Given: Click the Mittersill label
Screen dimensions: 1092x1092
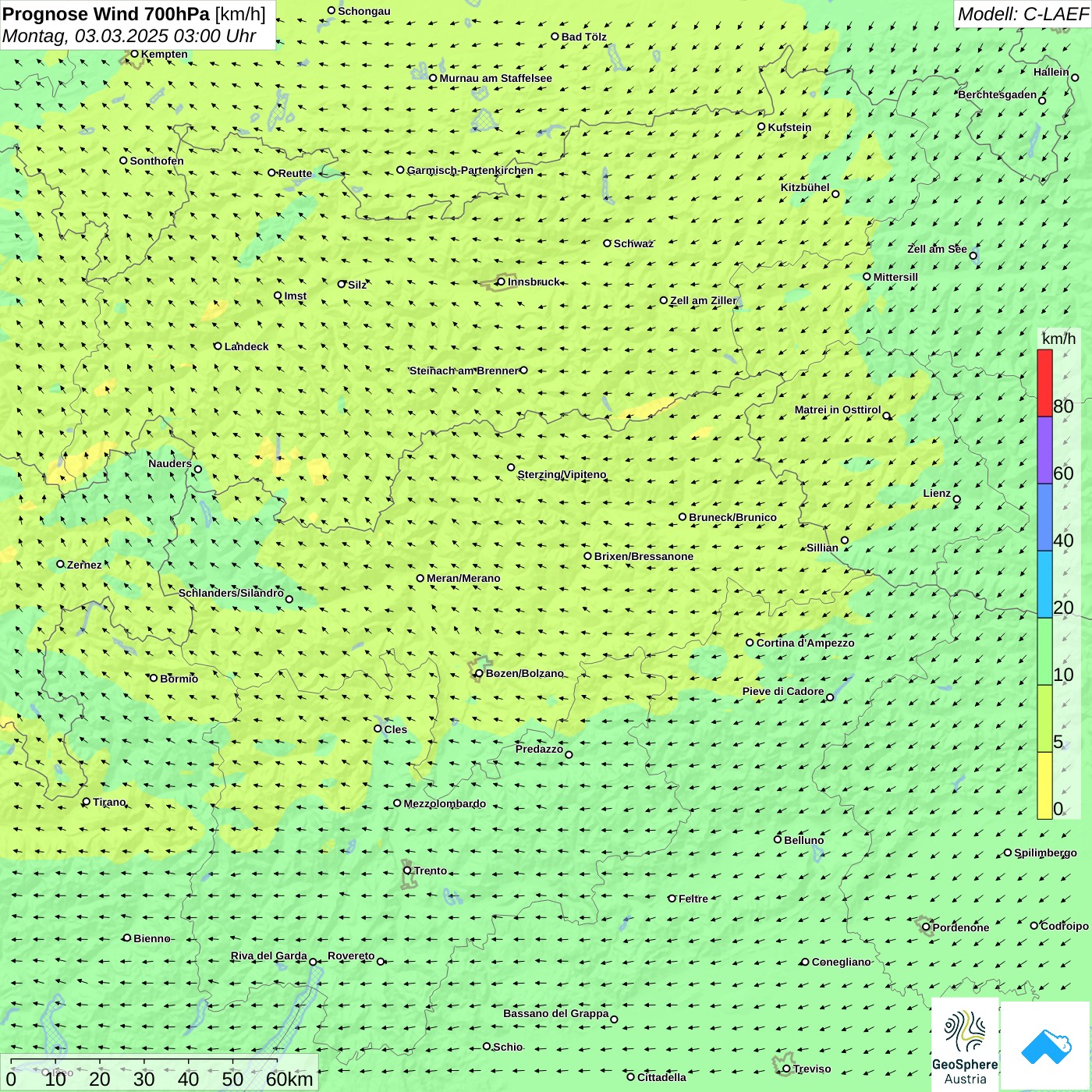Looking at the screenshot, I should (x=895, y=277).
